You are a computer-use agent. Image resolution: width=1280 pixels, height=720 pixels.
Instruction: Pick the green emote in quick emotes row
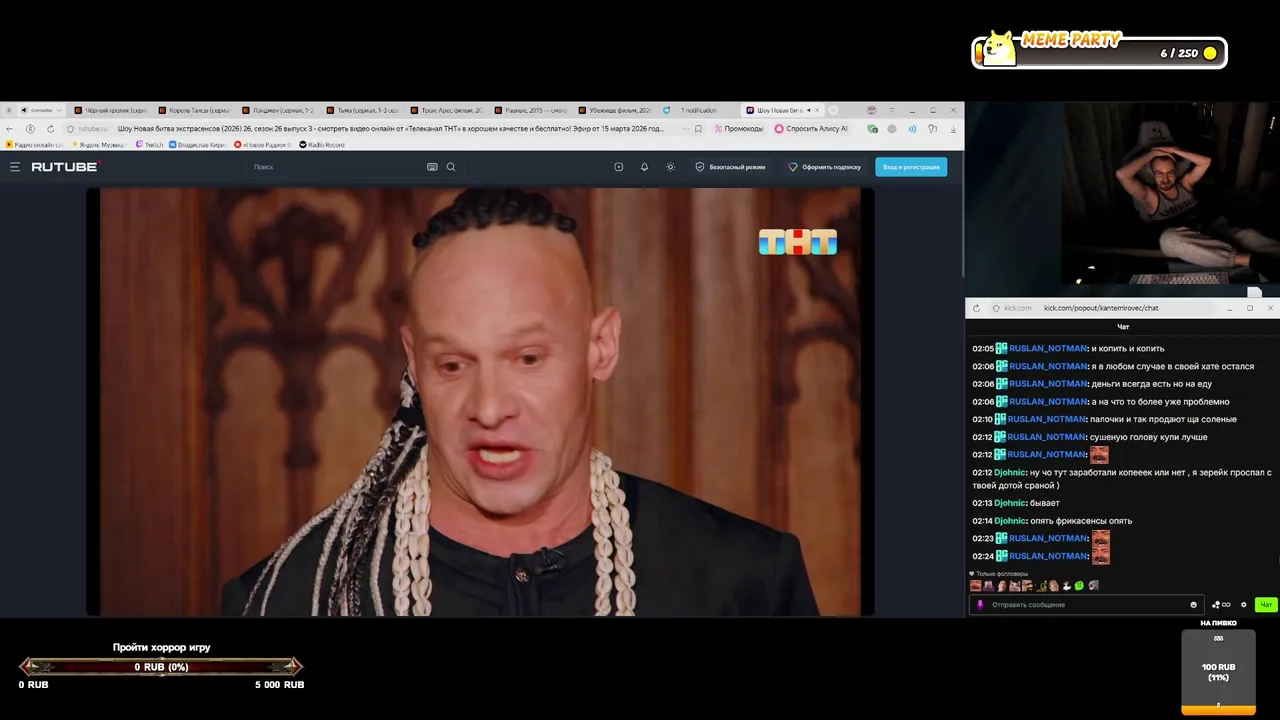(x=1078, y=585)
